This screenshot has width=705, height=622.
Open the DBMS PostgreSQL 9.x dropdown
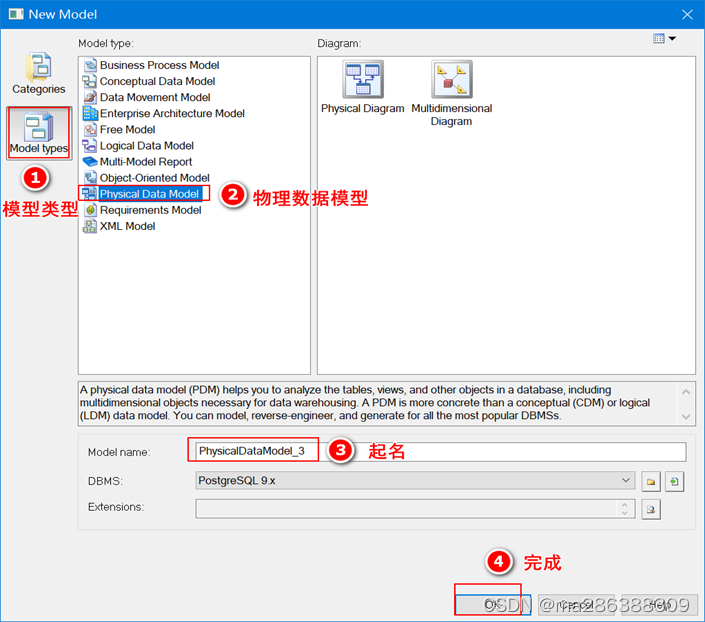click(415, 480)
